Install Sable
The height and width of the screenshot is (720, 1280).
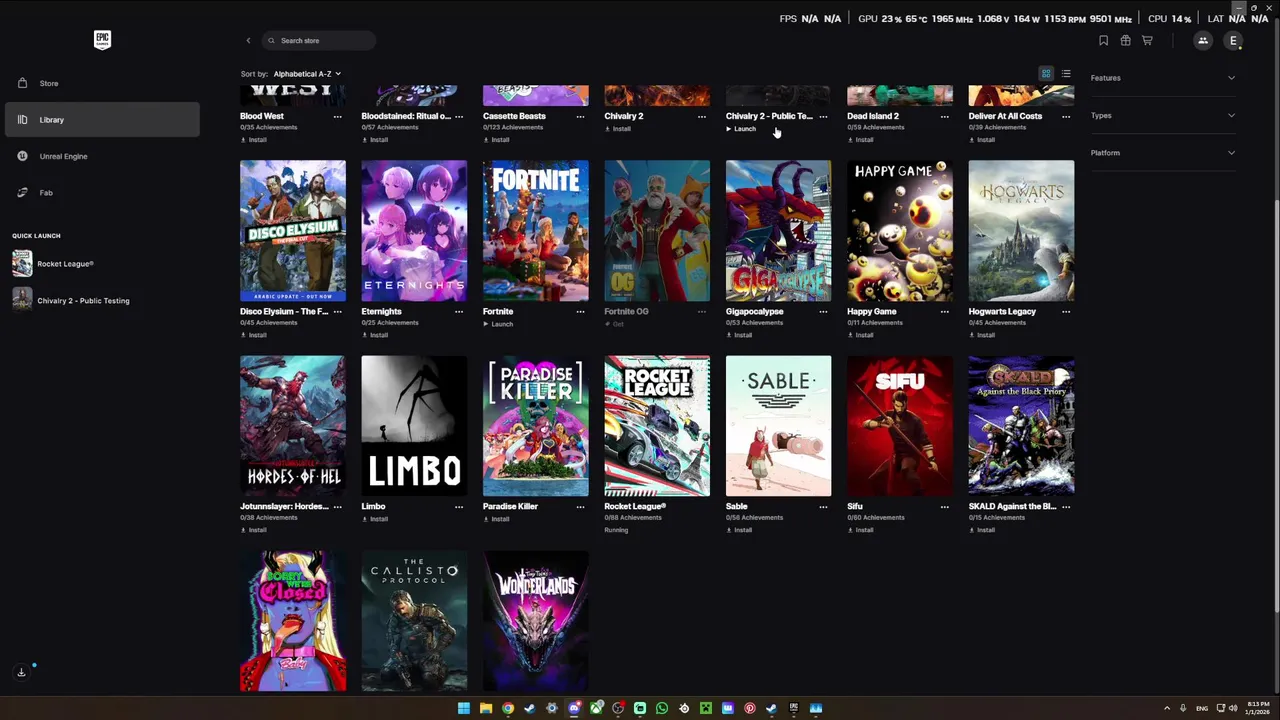pos(739,530)
